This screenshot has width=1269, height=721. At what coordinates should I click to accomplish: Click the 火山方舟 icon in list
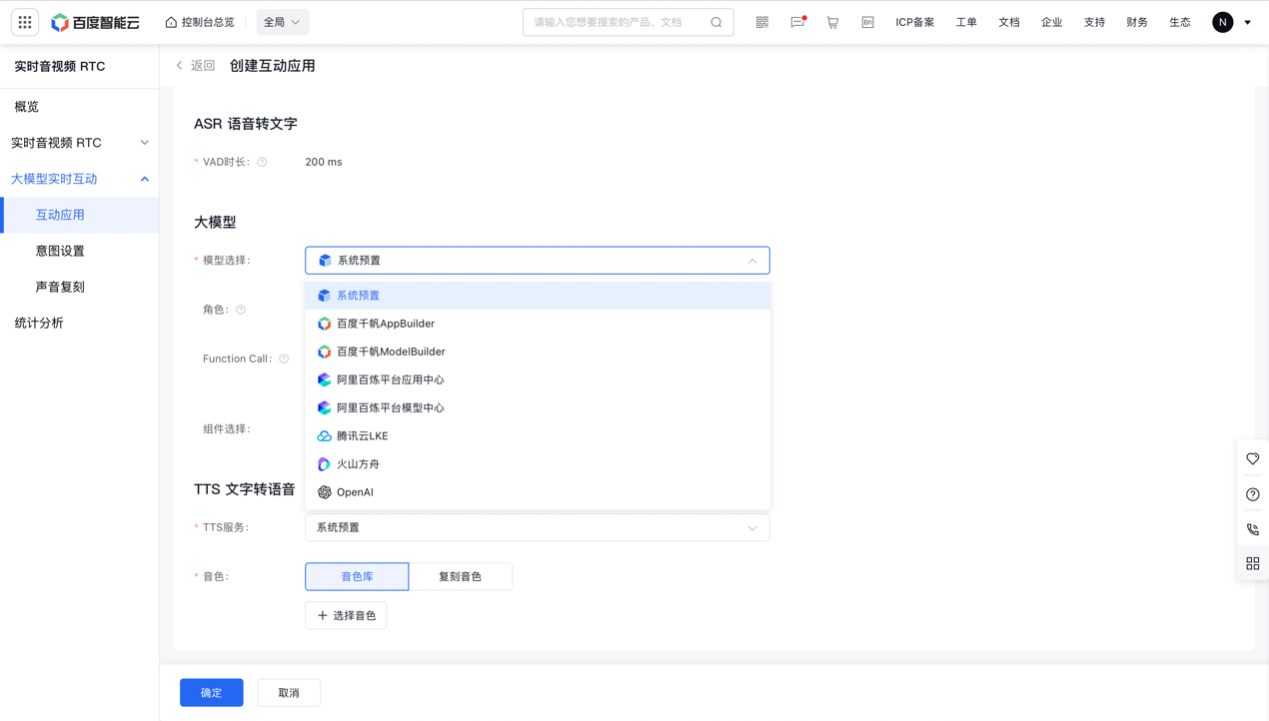[x=324, y=464]
